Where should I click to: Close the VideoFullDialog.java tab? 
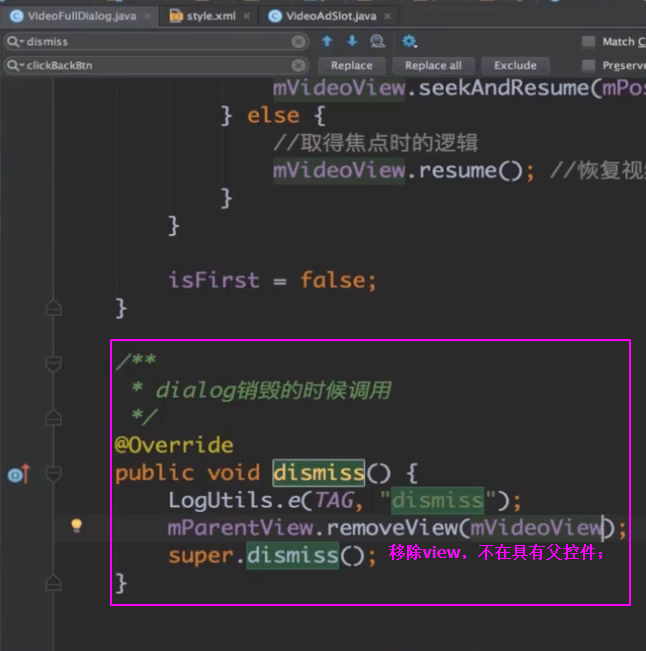coord(146,16)
